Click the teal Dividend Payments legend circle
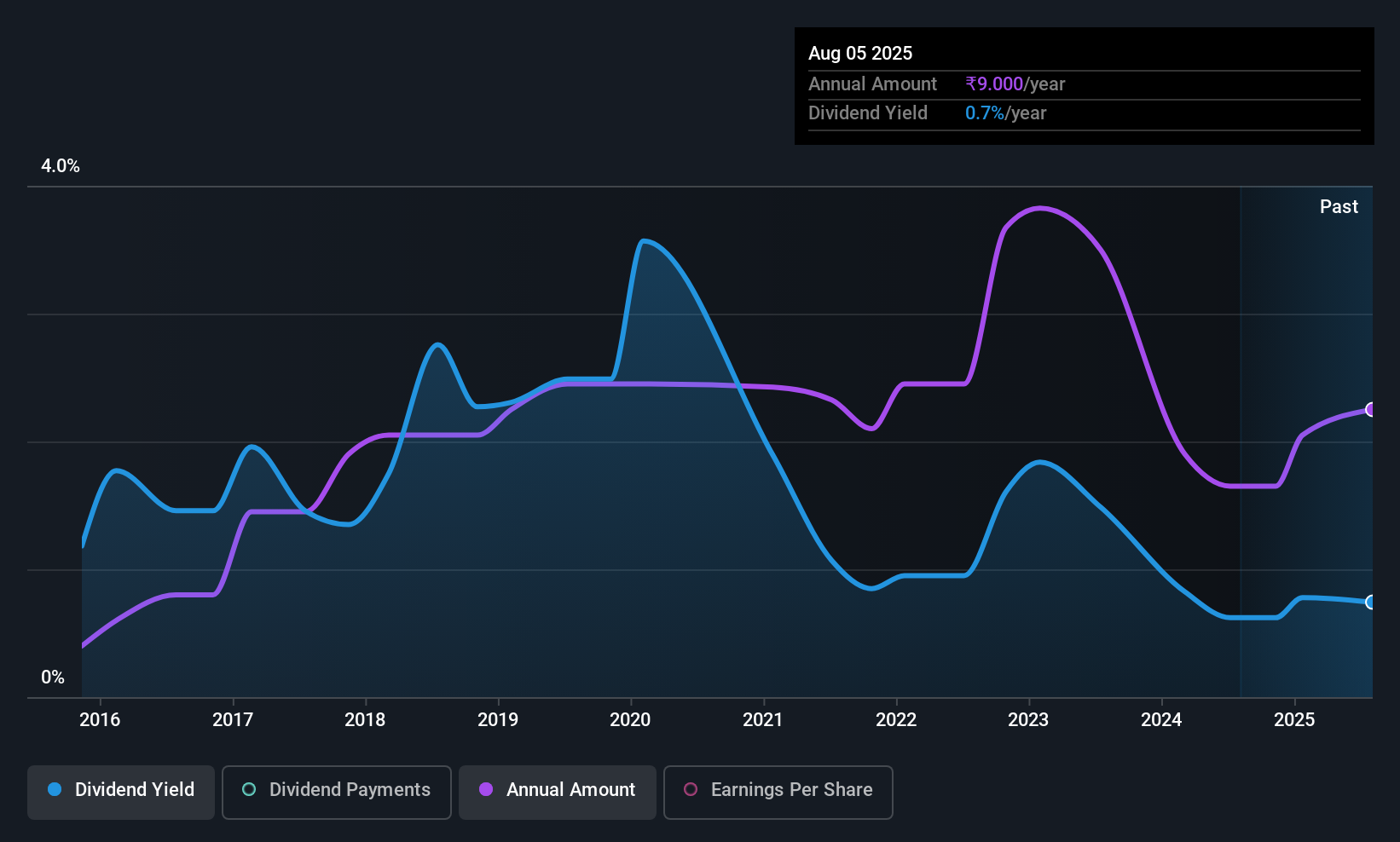Viewport: 1400px width, 842px height. pyautogui.click(x=249, y=790)
